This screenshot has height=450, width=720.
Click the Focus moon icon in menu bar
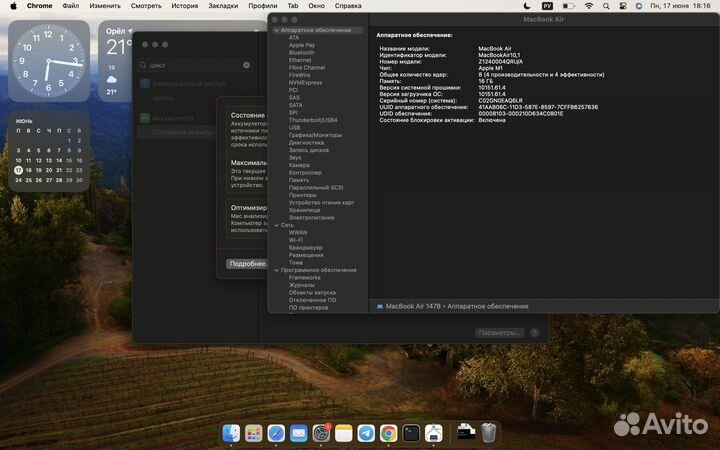pyautogui.click(x=527, y=6)
